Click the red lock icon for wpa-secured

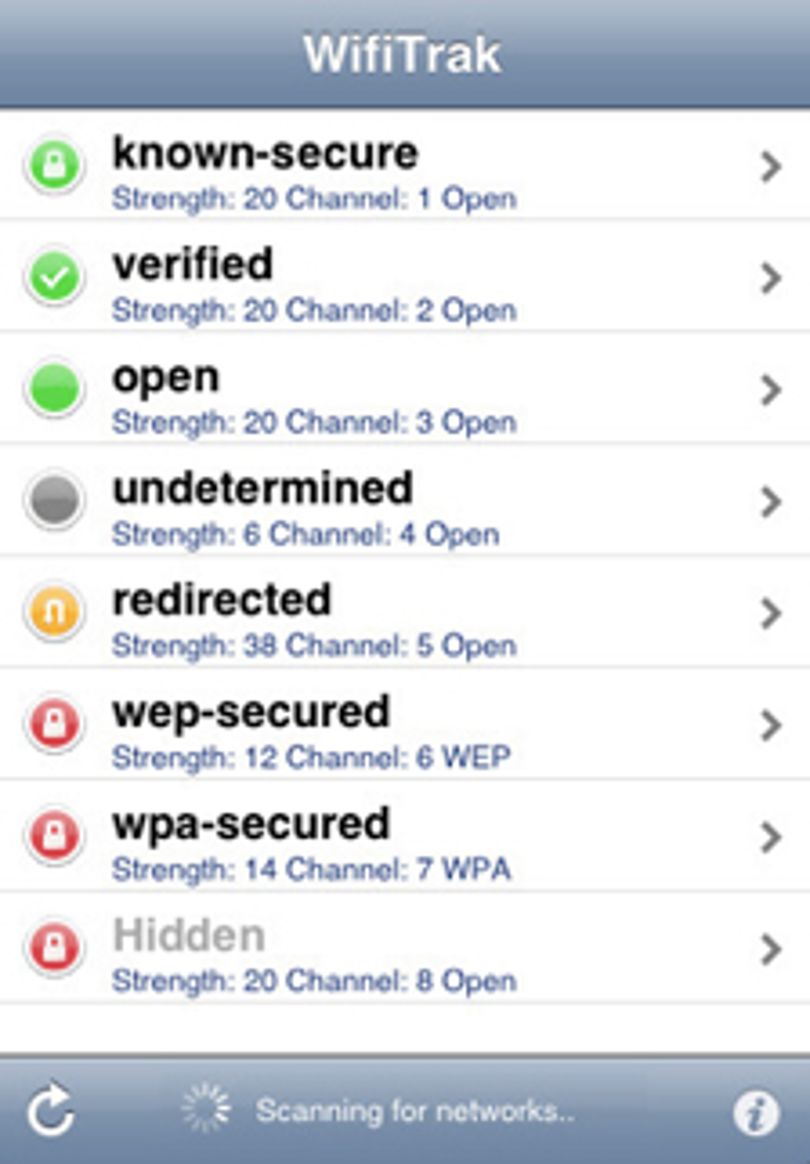54,836
